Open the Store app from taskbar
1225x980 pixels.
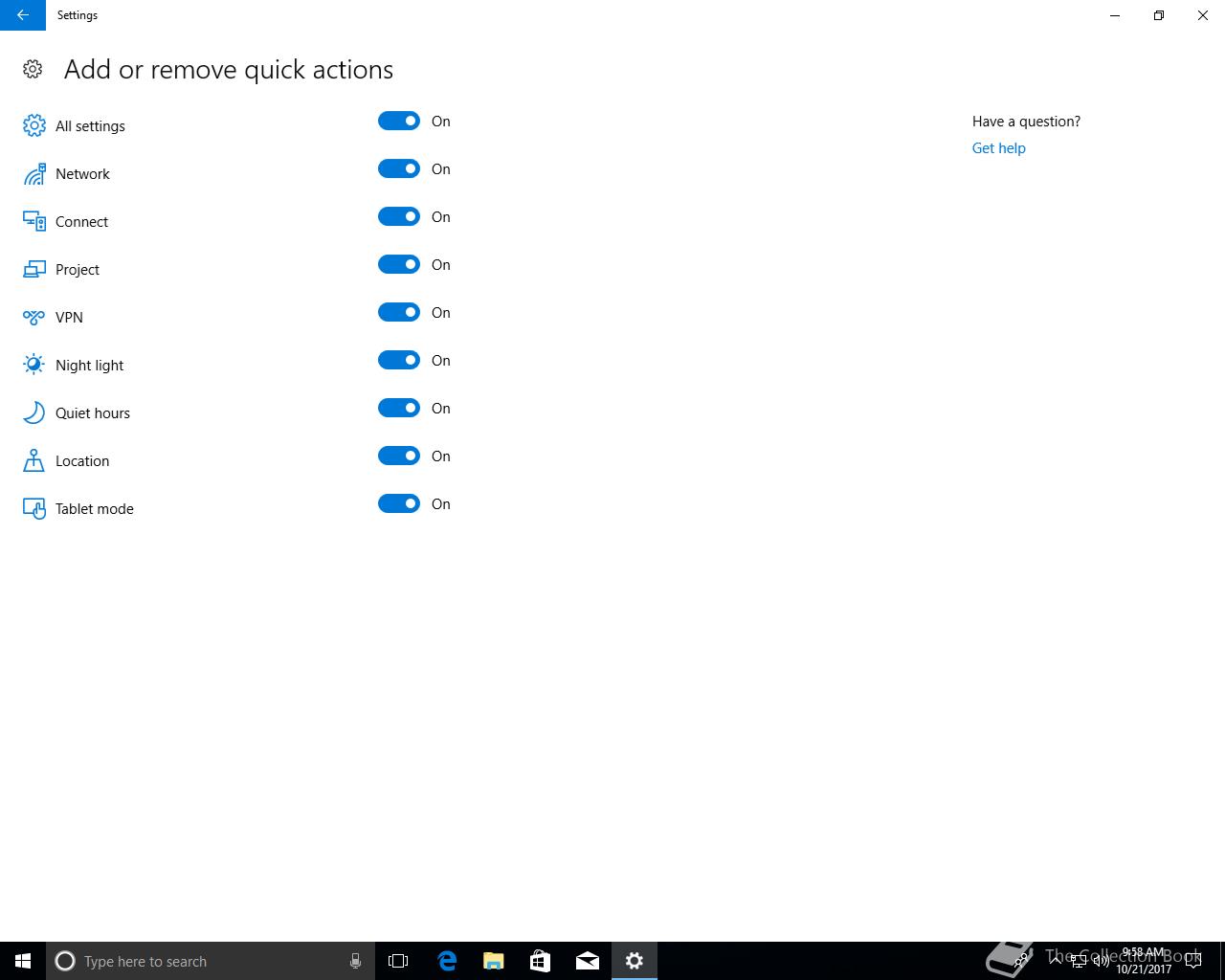540,961
